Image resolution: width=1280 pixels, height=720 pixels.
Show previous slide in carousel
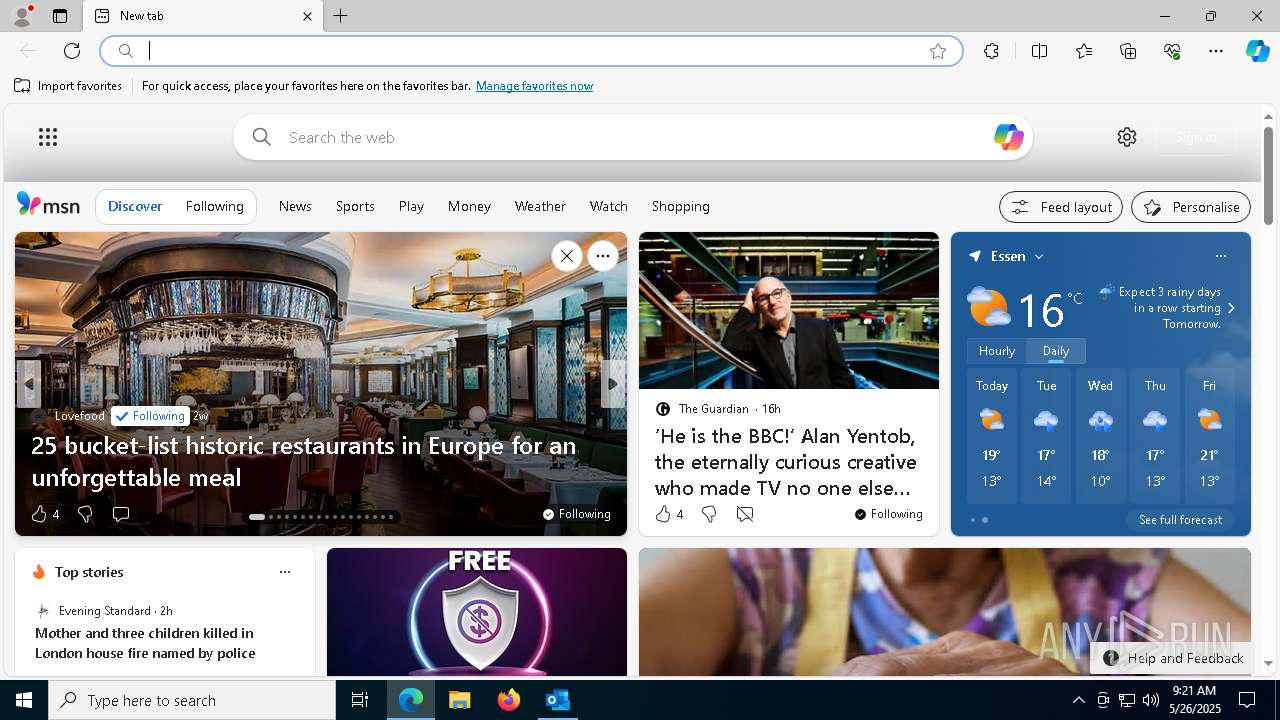(28, 384)
